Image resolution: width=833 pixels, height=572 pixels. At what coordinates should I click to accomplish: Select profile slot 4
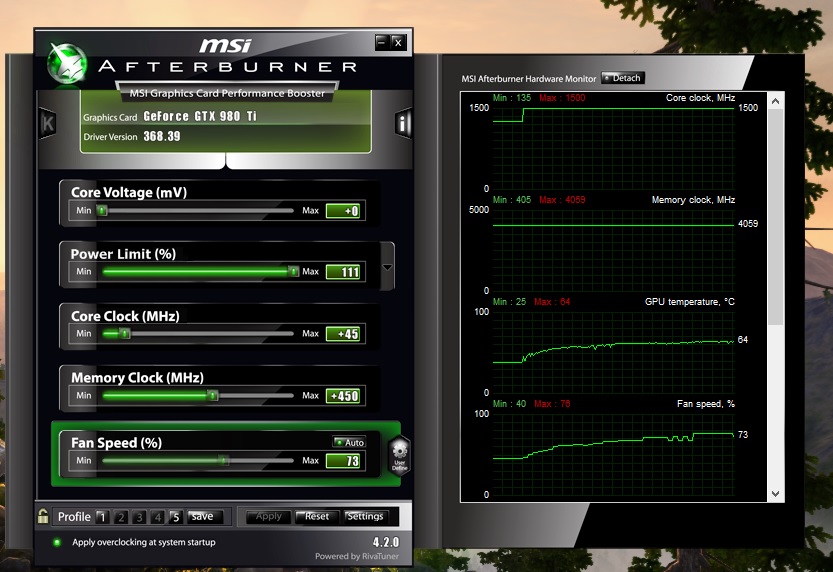[158, 517]
